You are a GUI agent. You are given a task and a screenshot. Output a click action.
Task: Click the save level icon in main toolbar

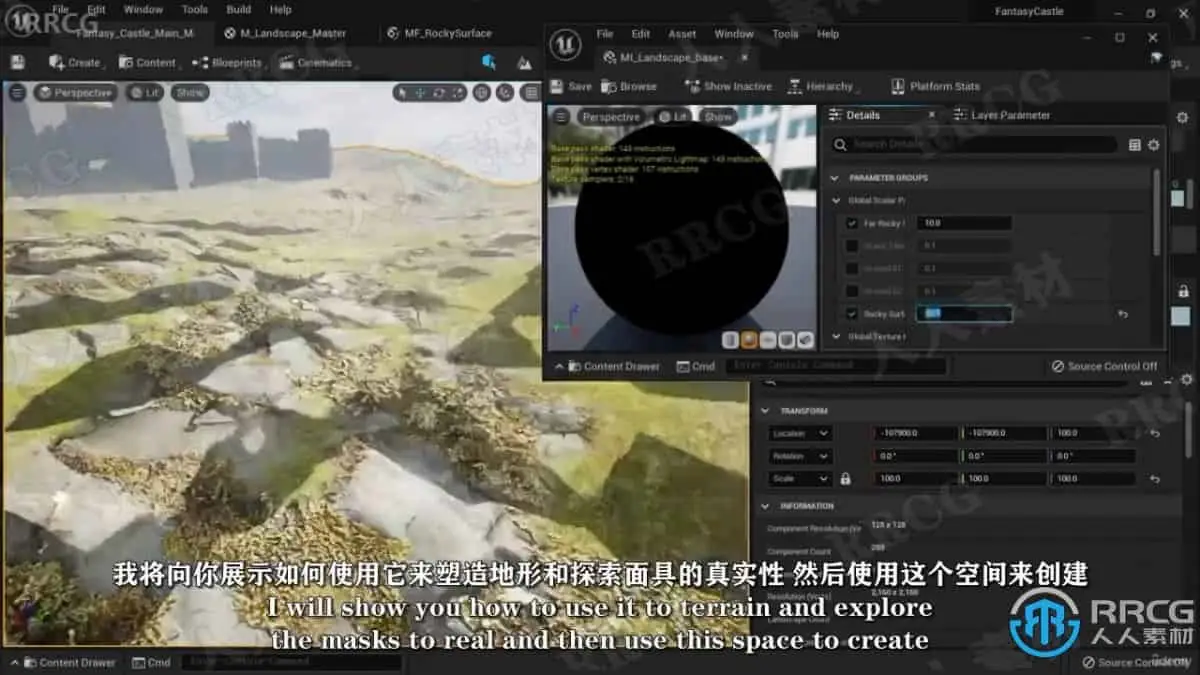(x=17, y=62)
